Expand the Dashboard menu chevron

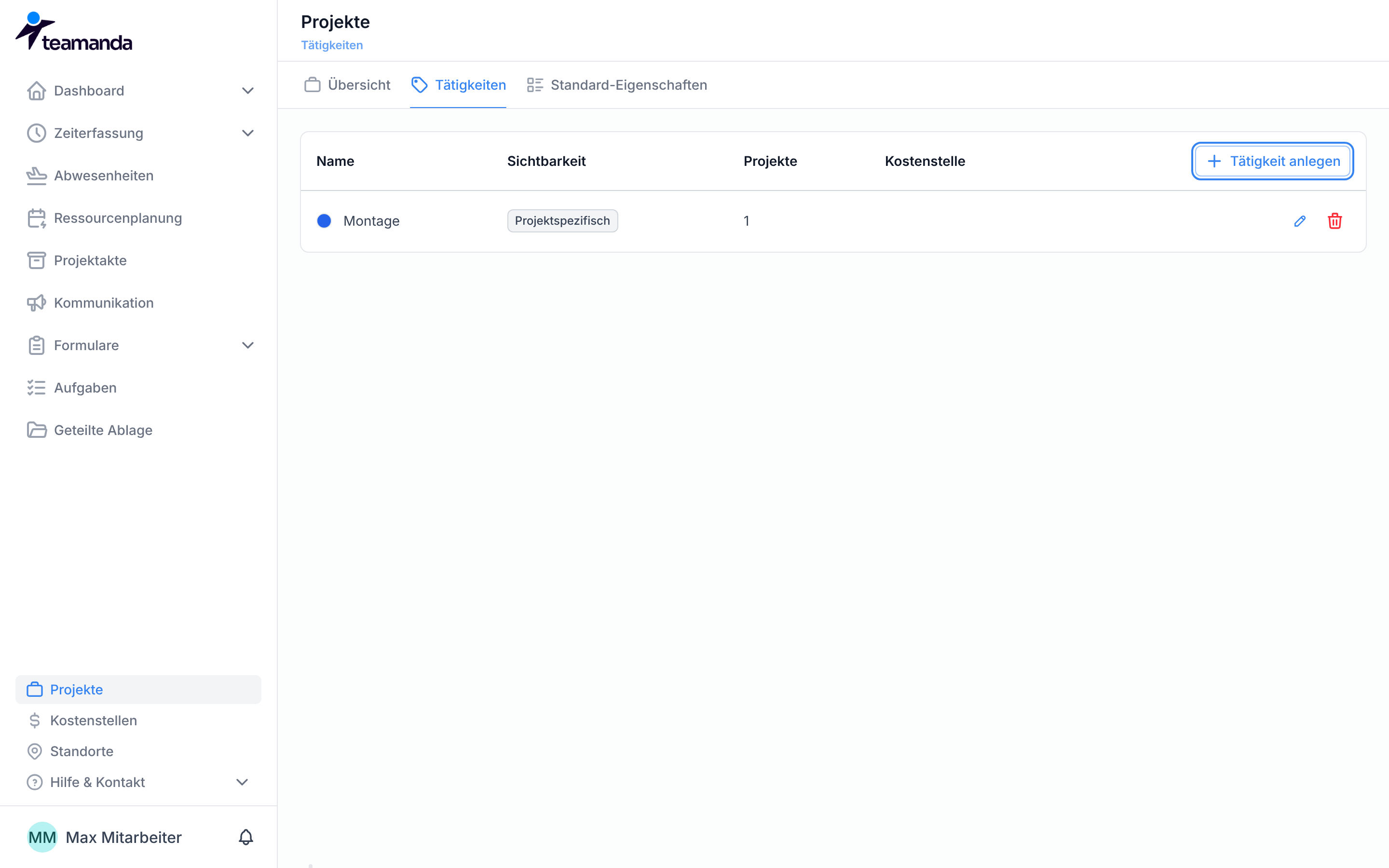(248, 91)
